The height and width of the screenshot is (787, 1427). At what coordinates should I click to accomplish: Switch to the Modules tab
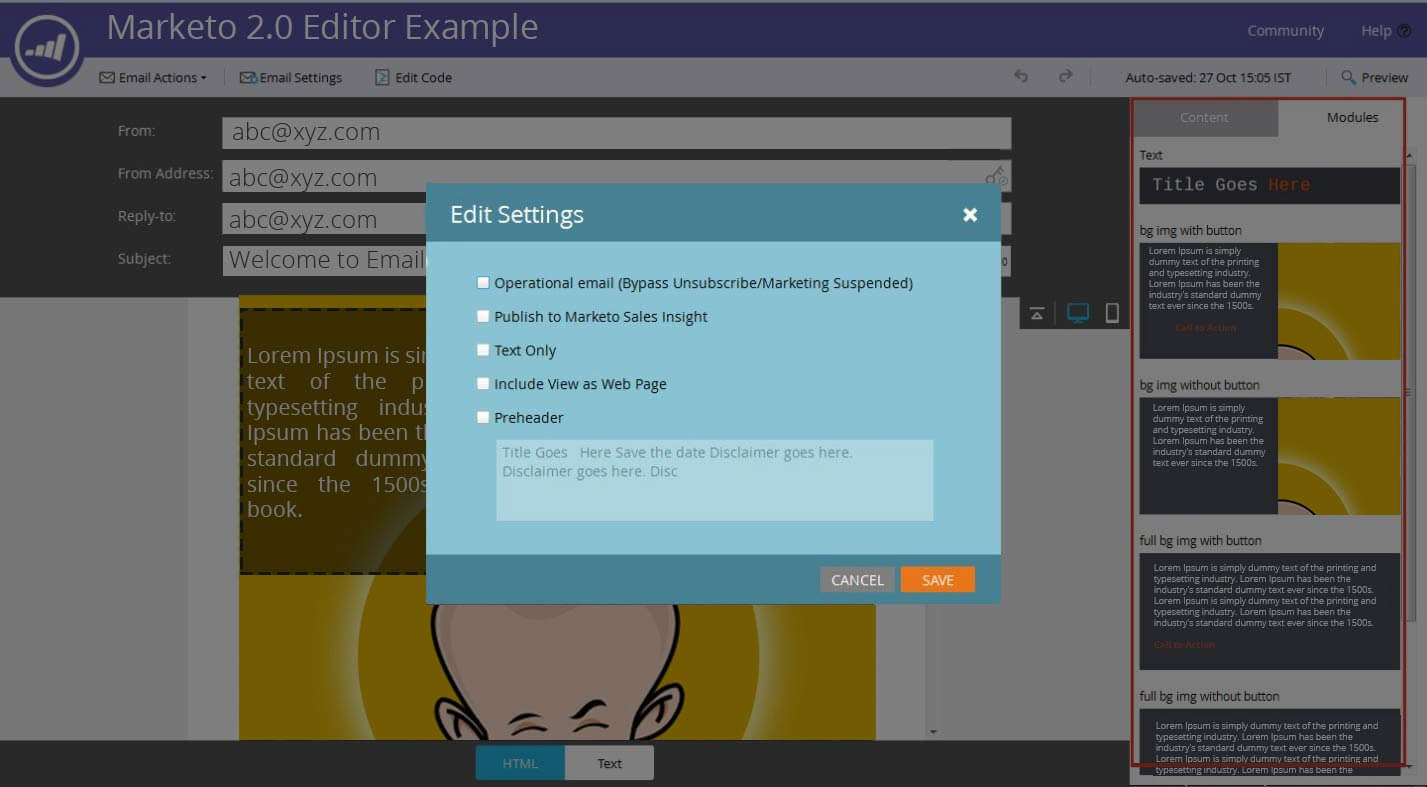(1352, 117)
